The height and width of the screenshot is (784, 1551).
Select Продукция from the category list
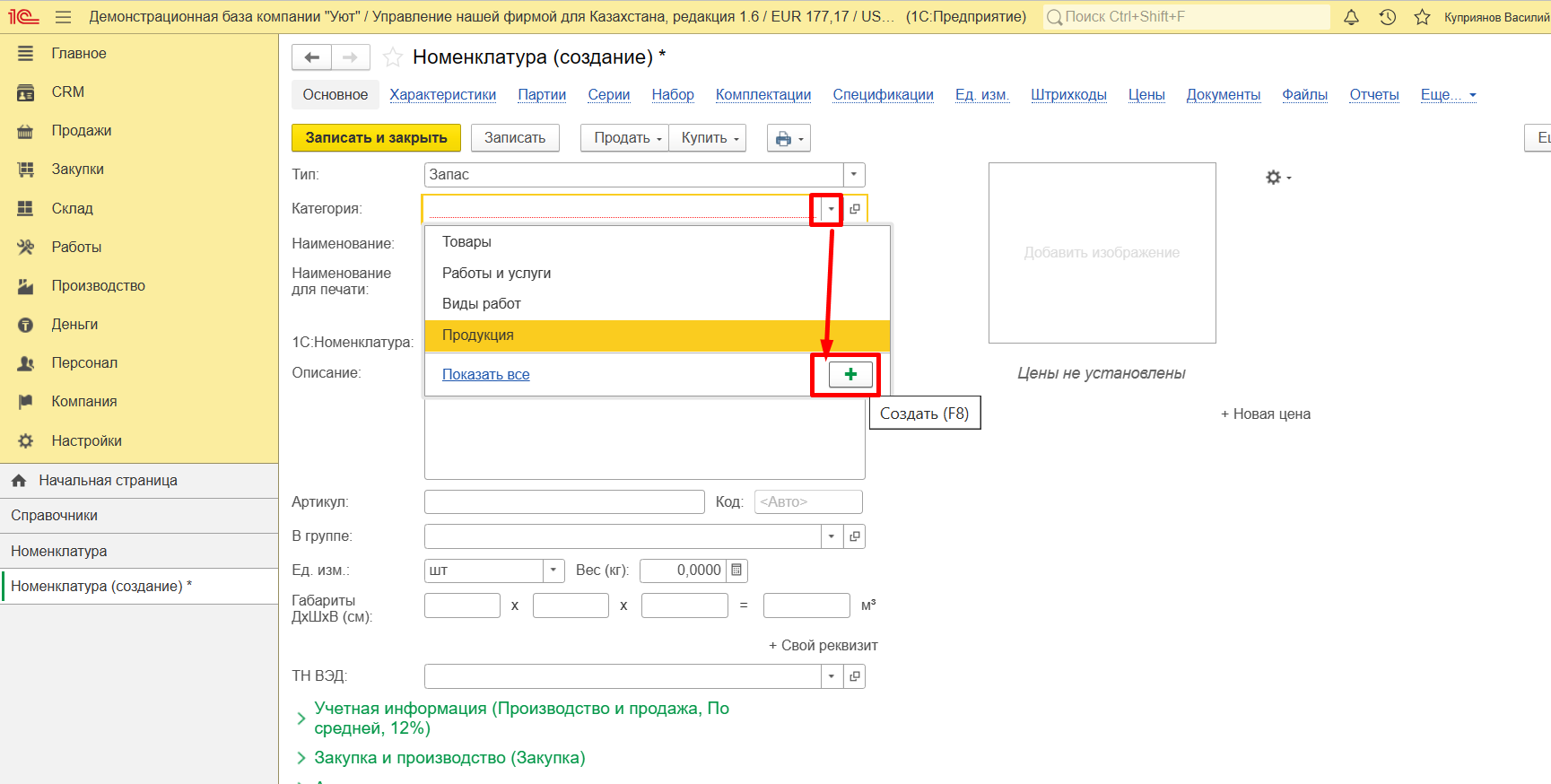tap(477, 335)
